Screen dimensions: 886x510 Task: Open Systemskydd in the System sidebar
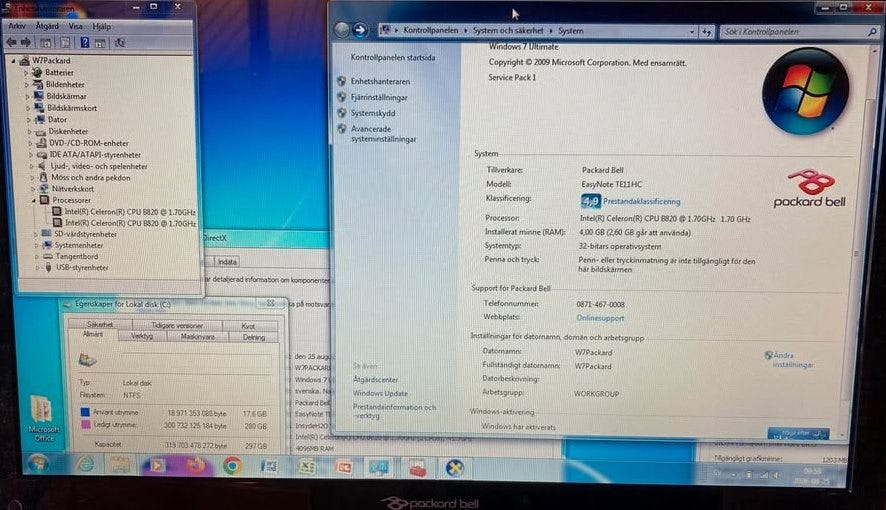(373, 113)
